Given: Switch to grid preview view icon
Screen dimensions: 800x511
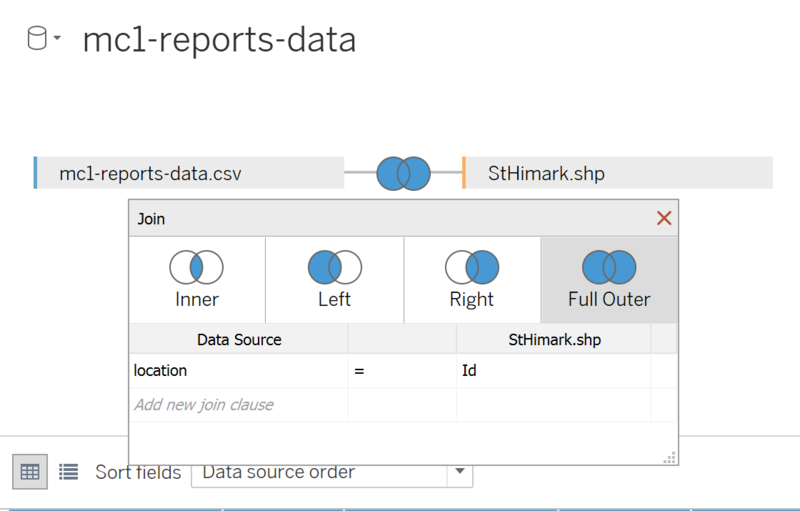Looking at the screenshot, I should (30, 472).
